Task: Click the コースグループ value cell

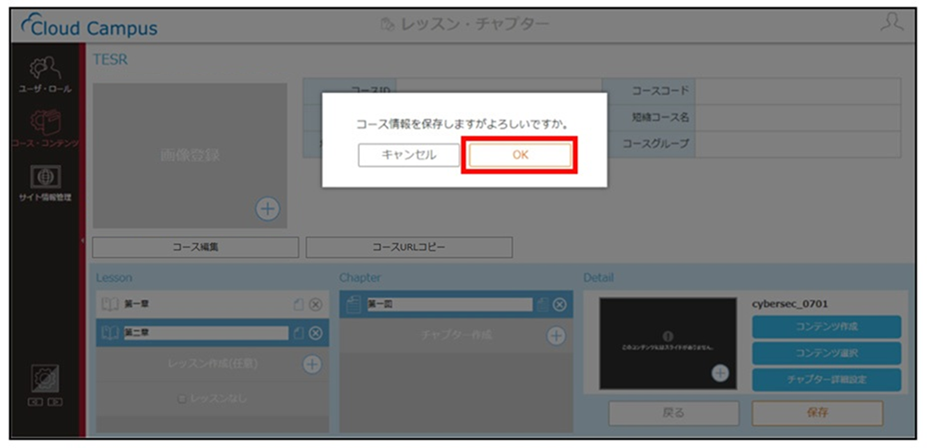Action: click(x=798, y=144)
